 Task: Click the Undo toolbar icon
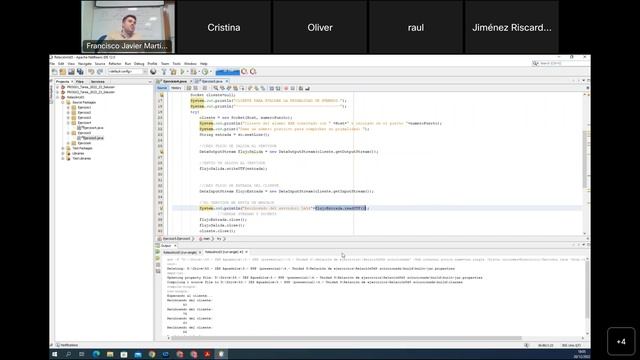pyautogui.click(x=91, y=72)
